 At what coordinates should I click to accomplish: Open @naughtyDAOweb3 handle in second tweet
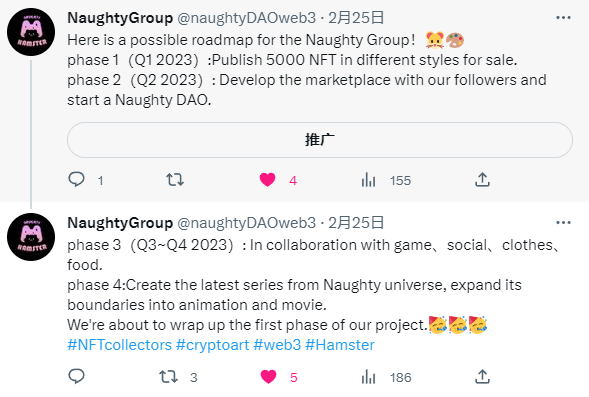(246, 223)
